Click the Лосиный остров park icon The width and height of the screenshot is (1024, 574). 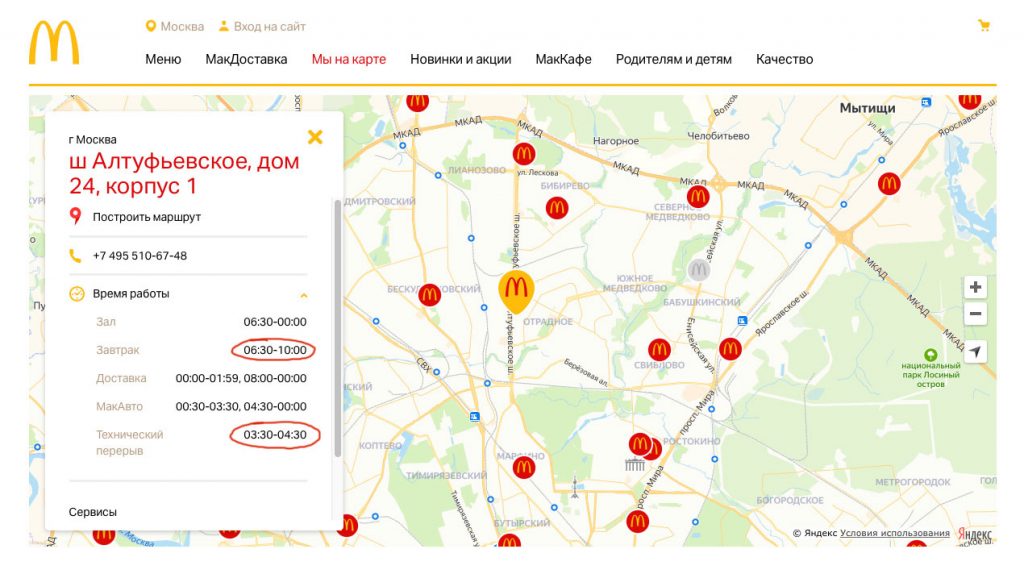click(x=931, y=355)
